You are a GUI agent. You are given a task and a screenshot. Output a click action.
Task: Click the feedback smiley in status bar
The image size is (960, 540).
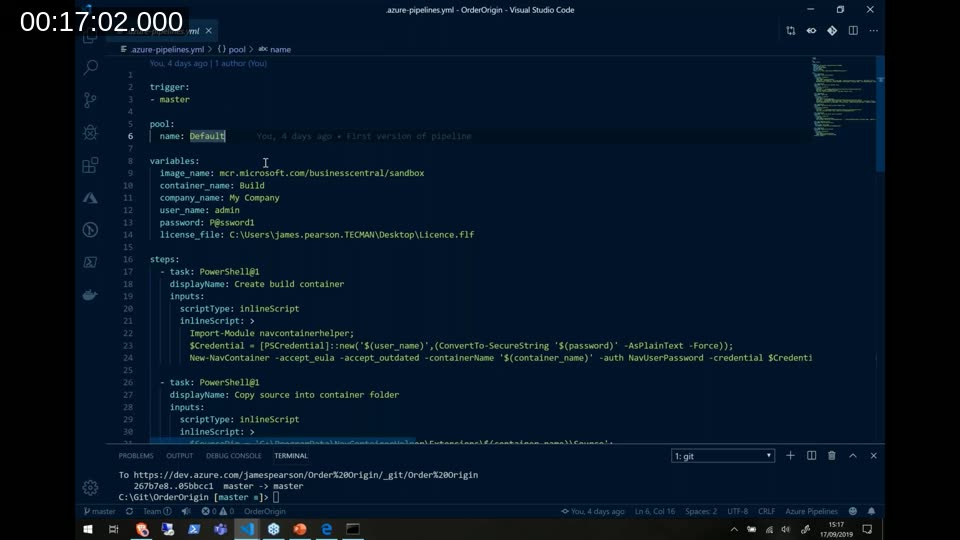pyautogui.click(x=853, y=511)
